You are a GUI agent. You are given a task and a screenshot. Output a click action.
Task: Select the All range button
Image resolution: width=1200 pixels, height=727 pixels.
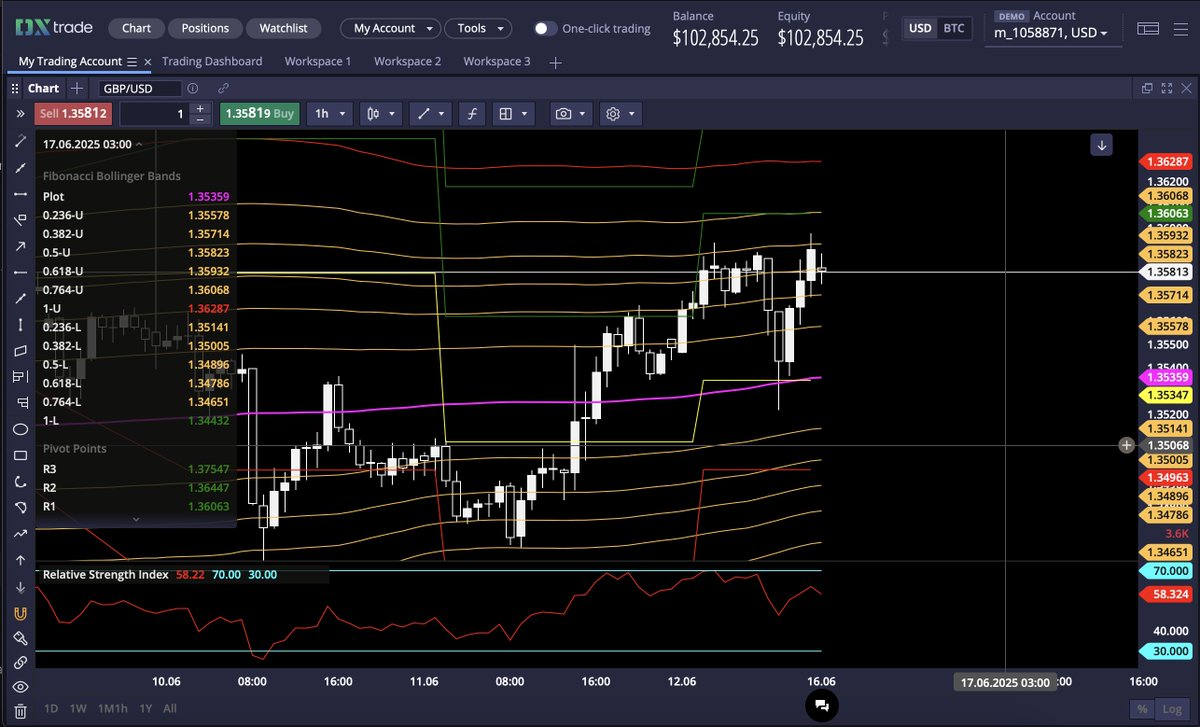click(x=170, y=709)
